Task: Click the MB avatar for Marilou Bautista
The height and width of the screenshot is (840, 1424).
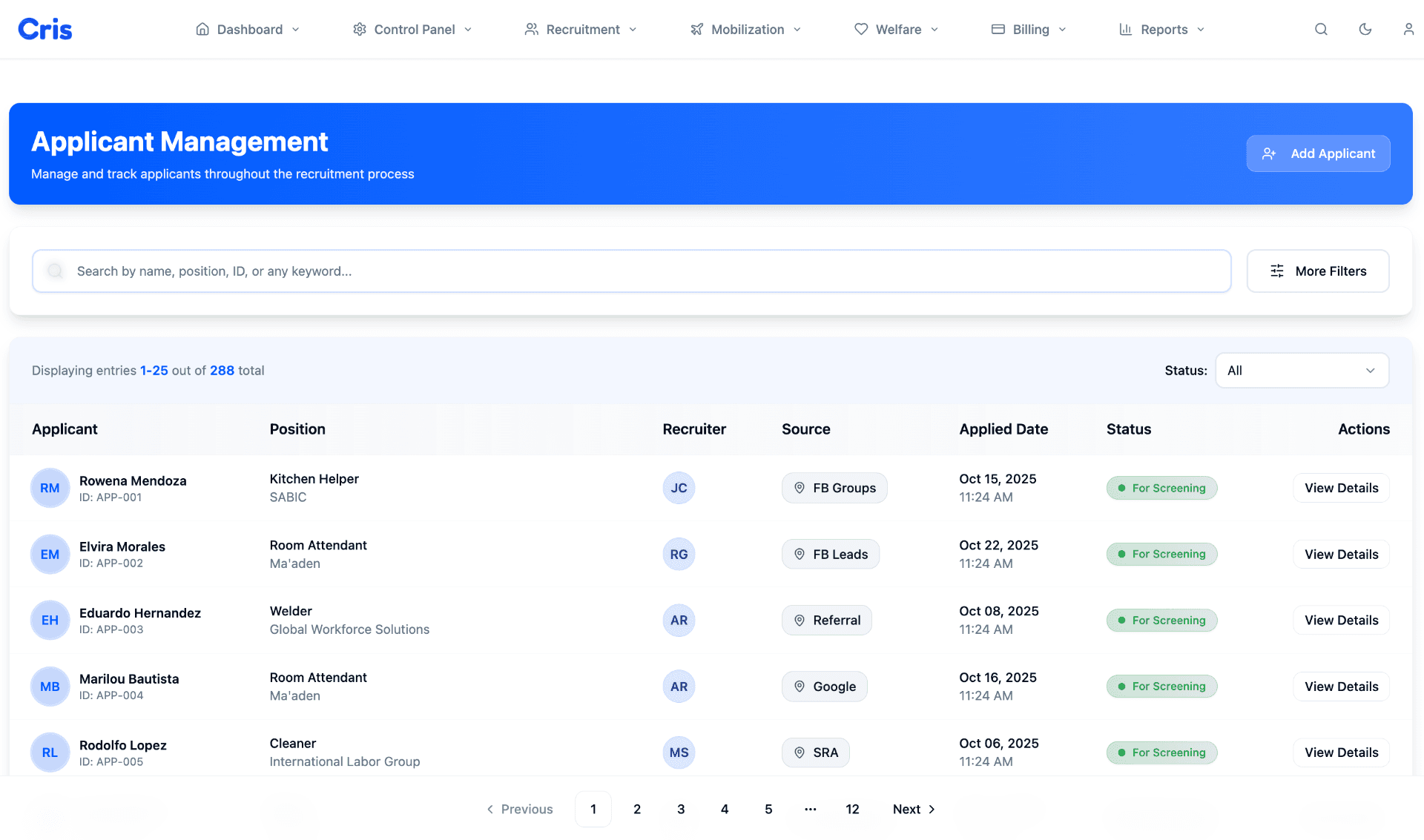Action: click(50, 687)
